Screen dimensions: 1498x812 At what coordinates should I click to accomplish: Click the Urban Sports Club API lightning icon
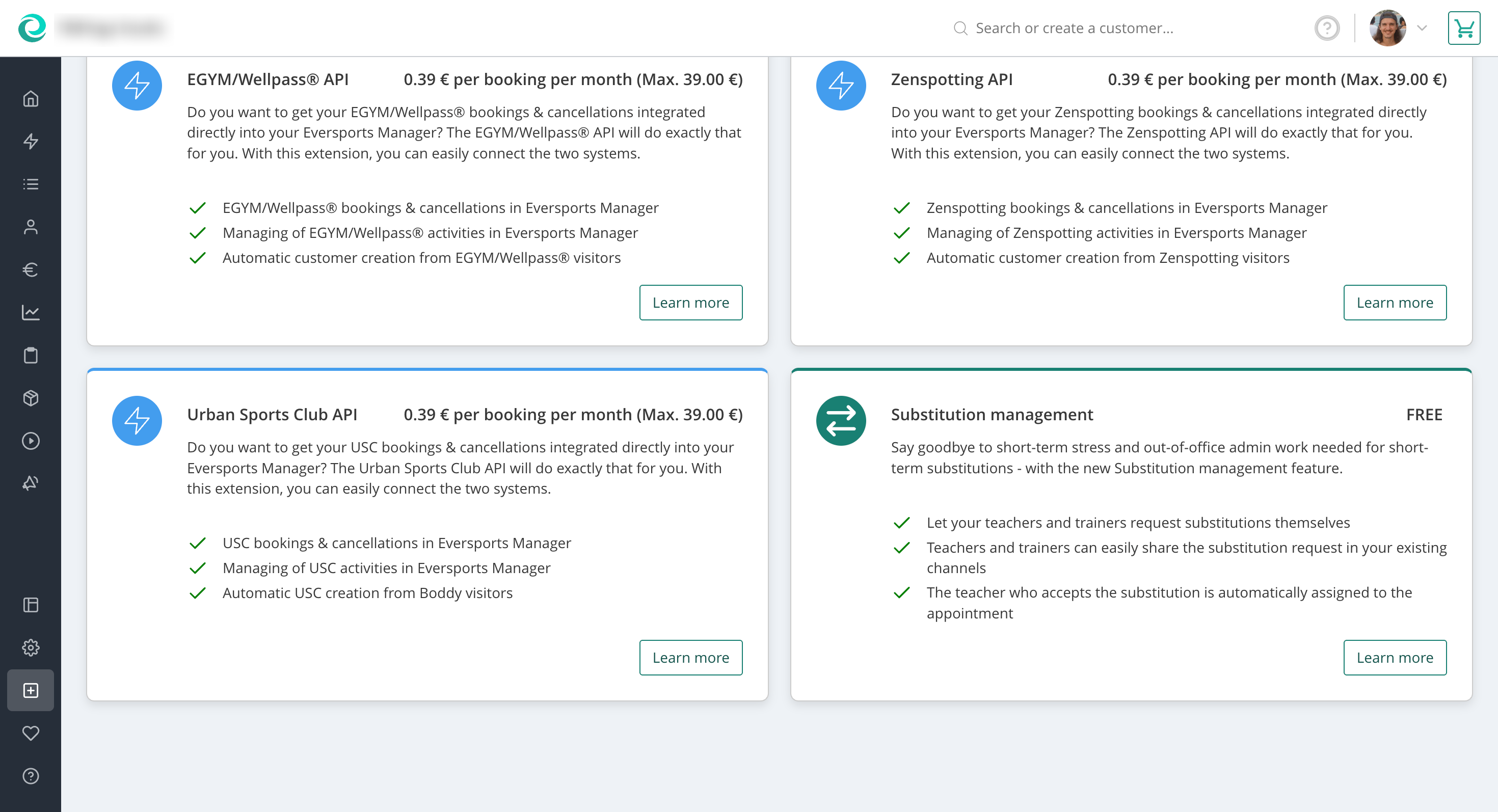(137, 421)
